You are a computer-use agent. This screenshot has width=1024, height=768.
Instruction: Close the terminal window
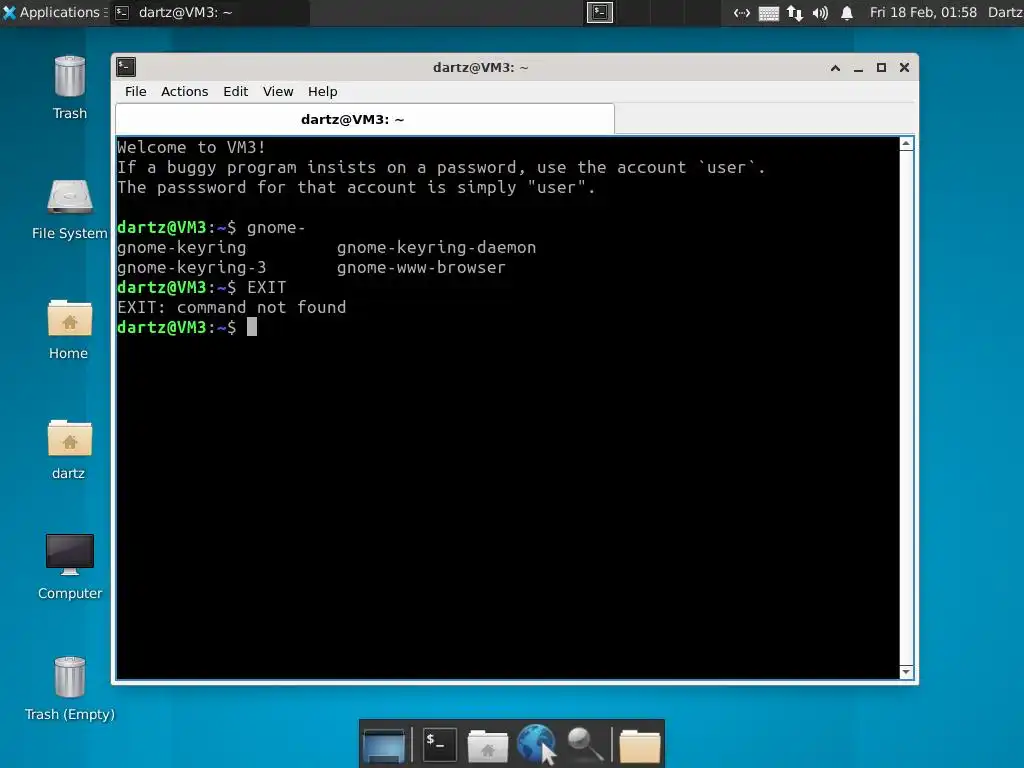point(904,68)
